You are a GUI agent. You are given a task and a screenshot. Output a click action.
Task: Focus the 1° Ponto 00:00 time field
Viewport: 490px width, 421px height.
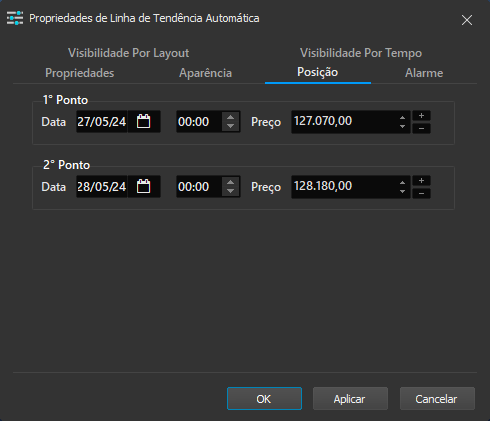coord(199,121)
